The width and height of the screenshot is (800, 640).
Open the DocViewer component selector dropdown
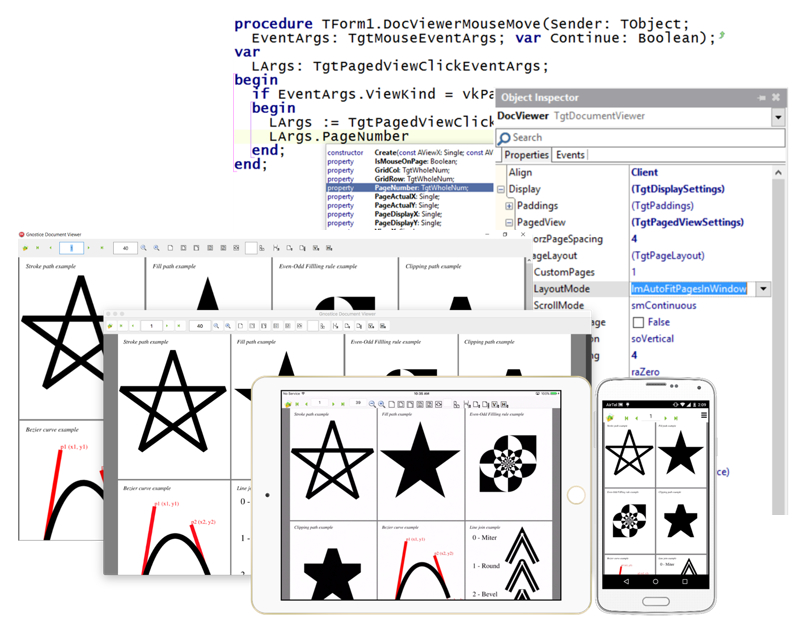(778, 117)
